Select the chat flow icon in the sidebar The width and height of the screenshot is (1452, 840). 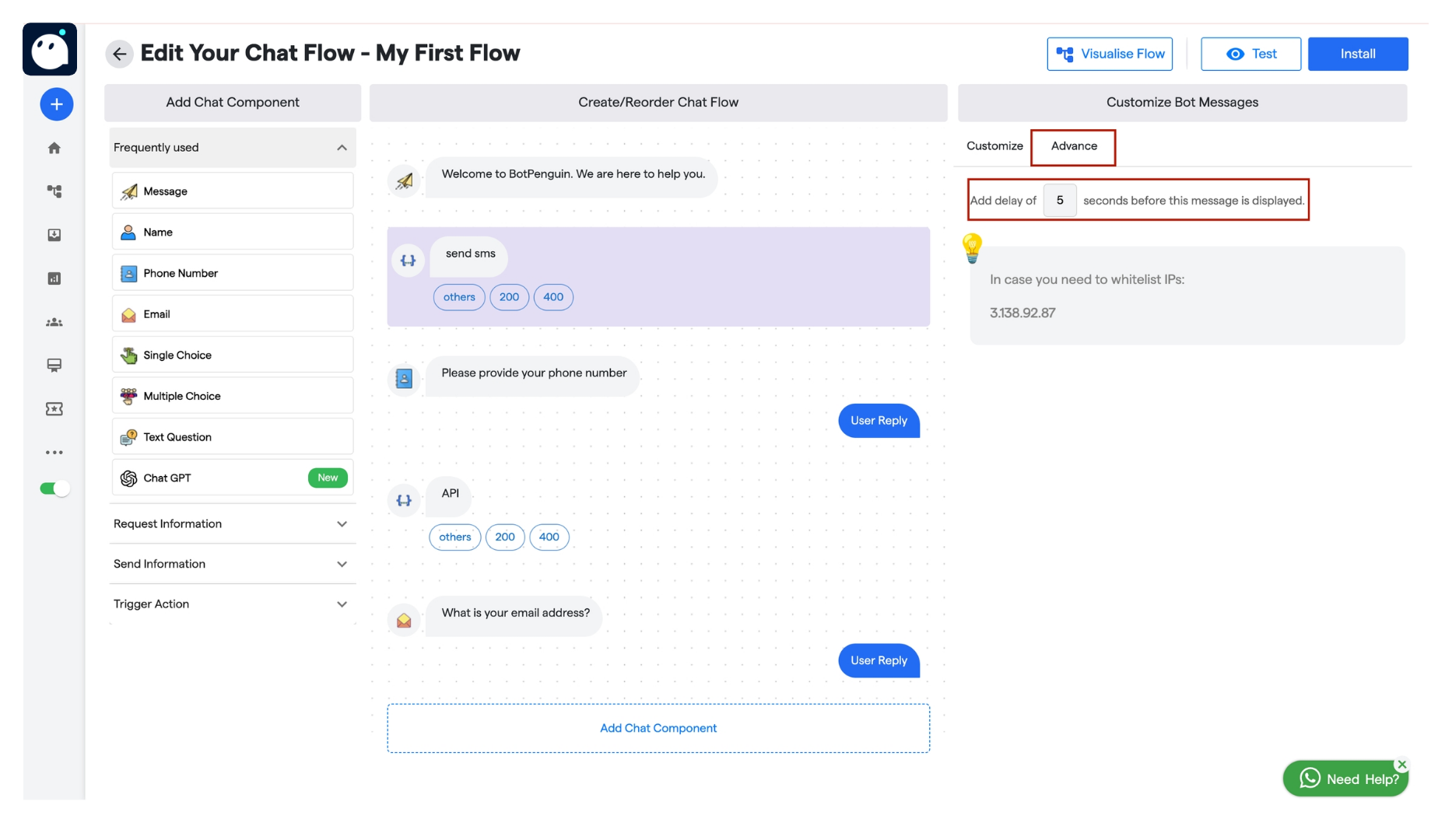point(54,191)
